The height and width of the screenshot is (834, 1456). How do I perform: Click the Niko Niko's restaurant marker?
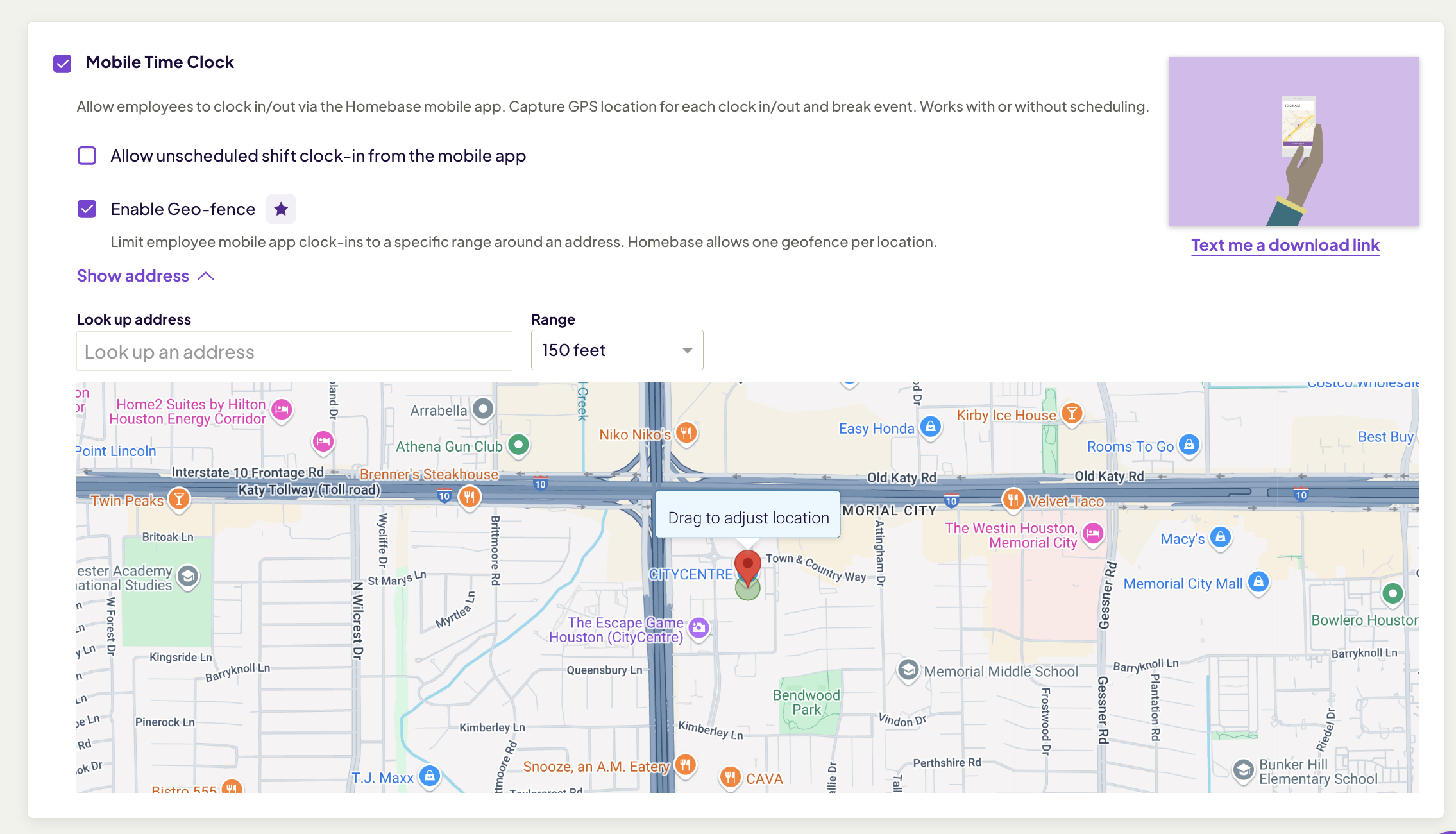coord(686,433)
